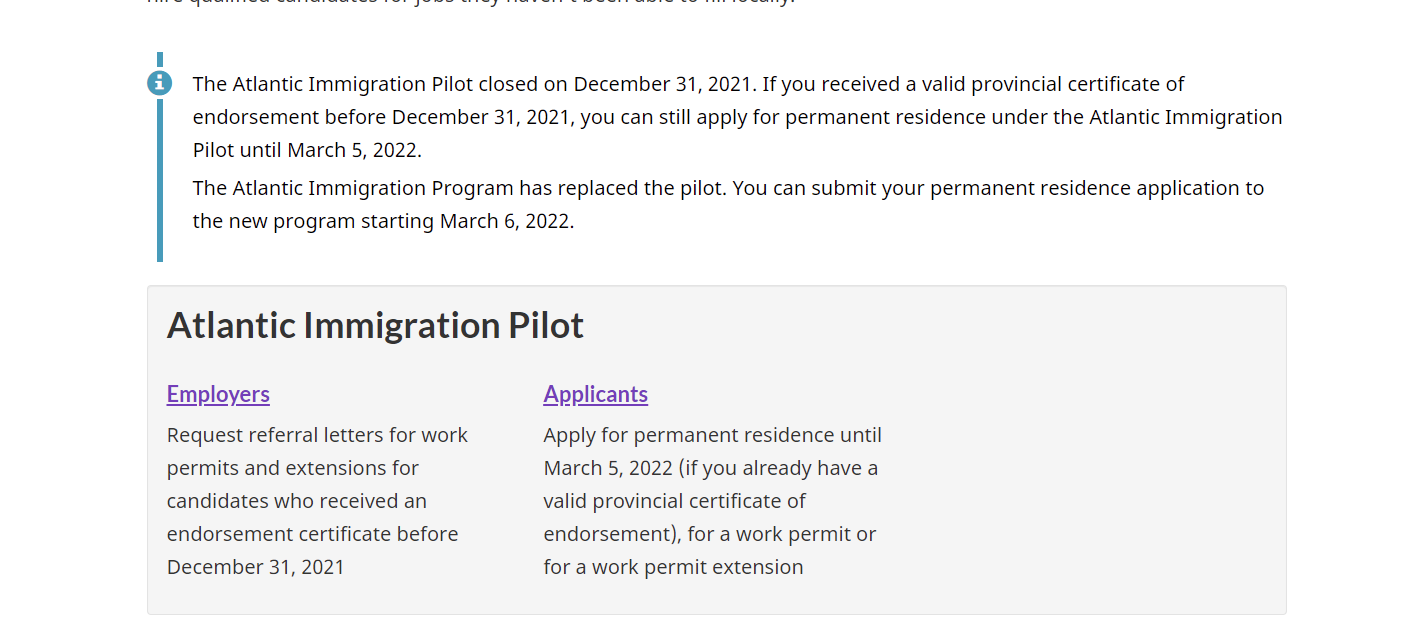The height and width of the screenshot is (637, 1412).
Task: Click the Atlantic Immigration Pilot heading
Action: coord(375,325)
